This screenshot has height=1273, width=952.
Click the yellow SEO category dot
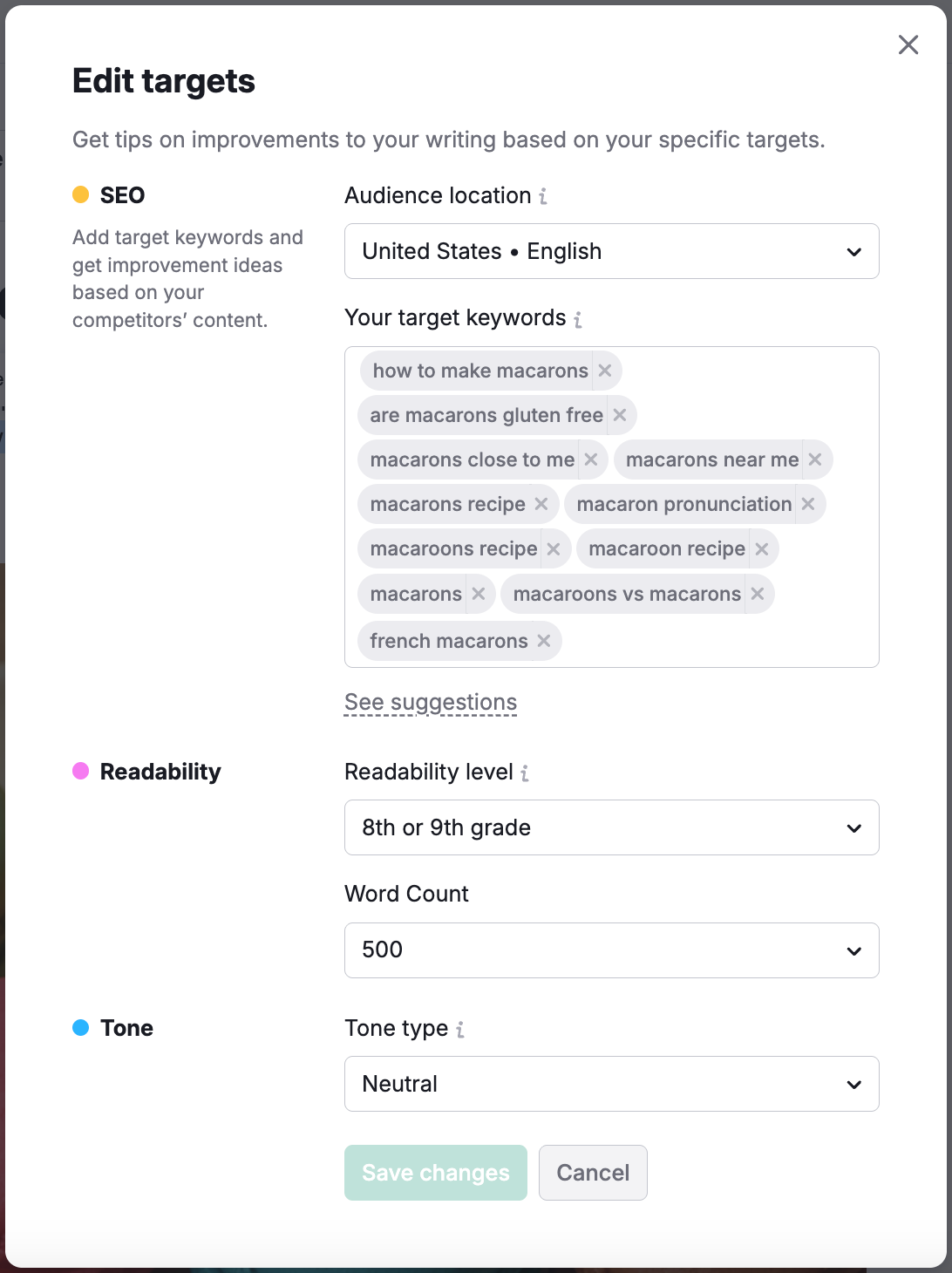coord(81,194)
